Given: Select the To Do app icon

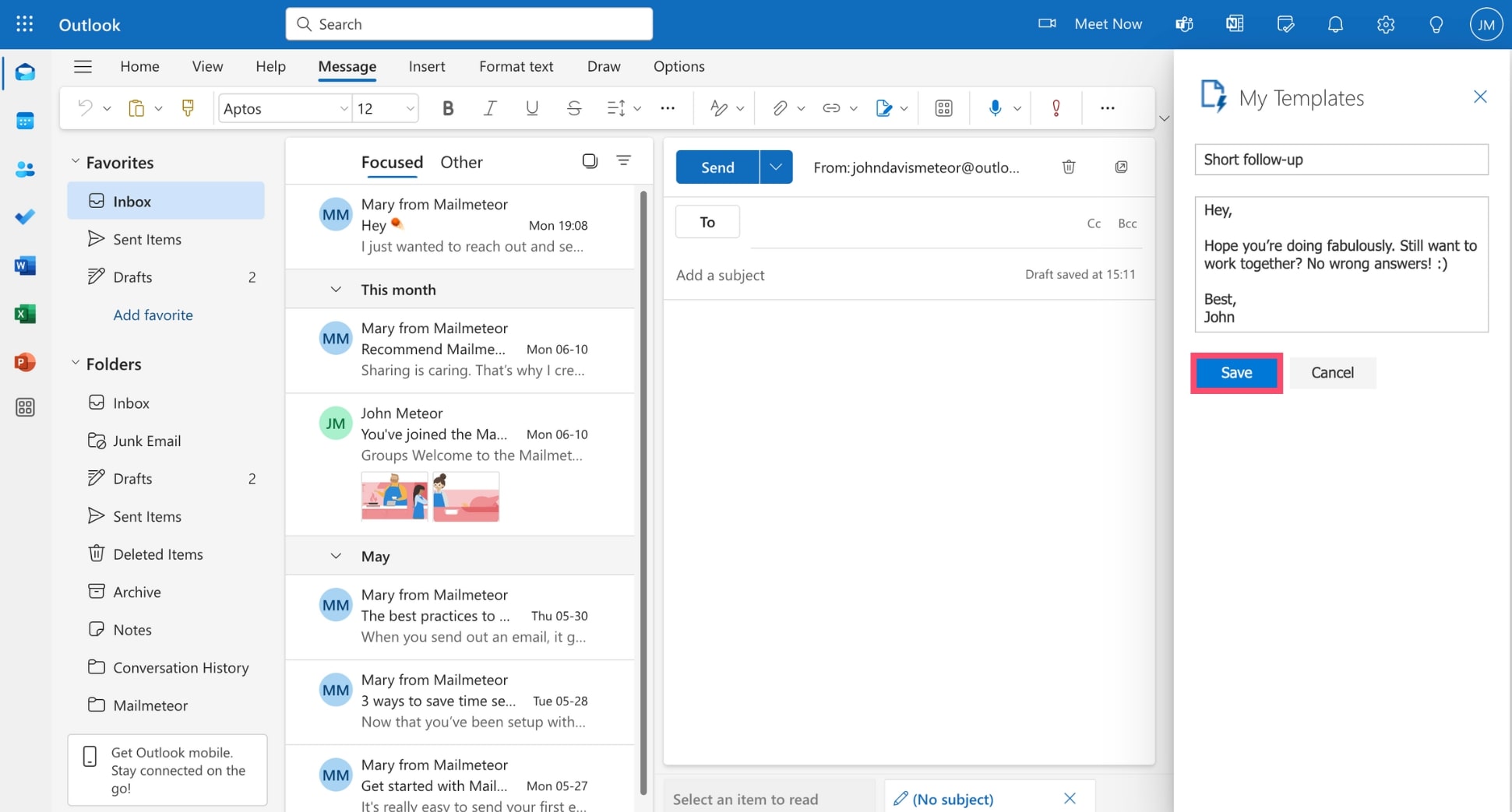Looking at the screenshot, I should (x=25, y=217).
